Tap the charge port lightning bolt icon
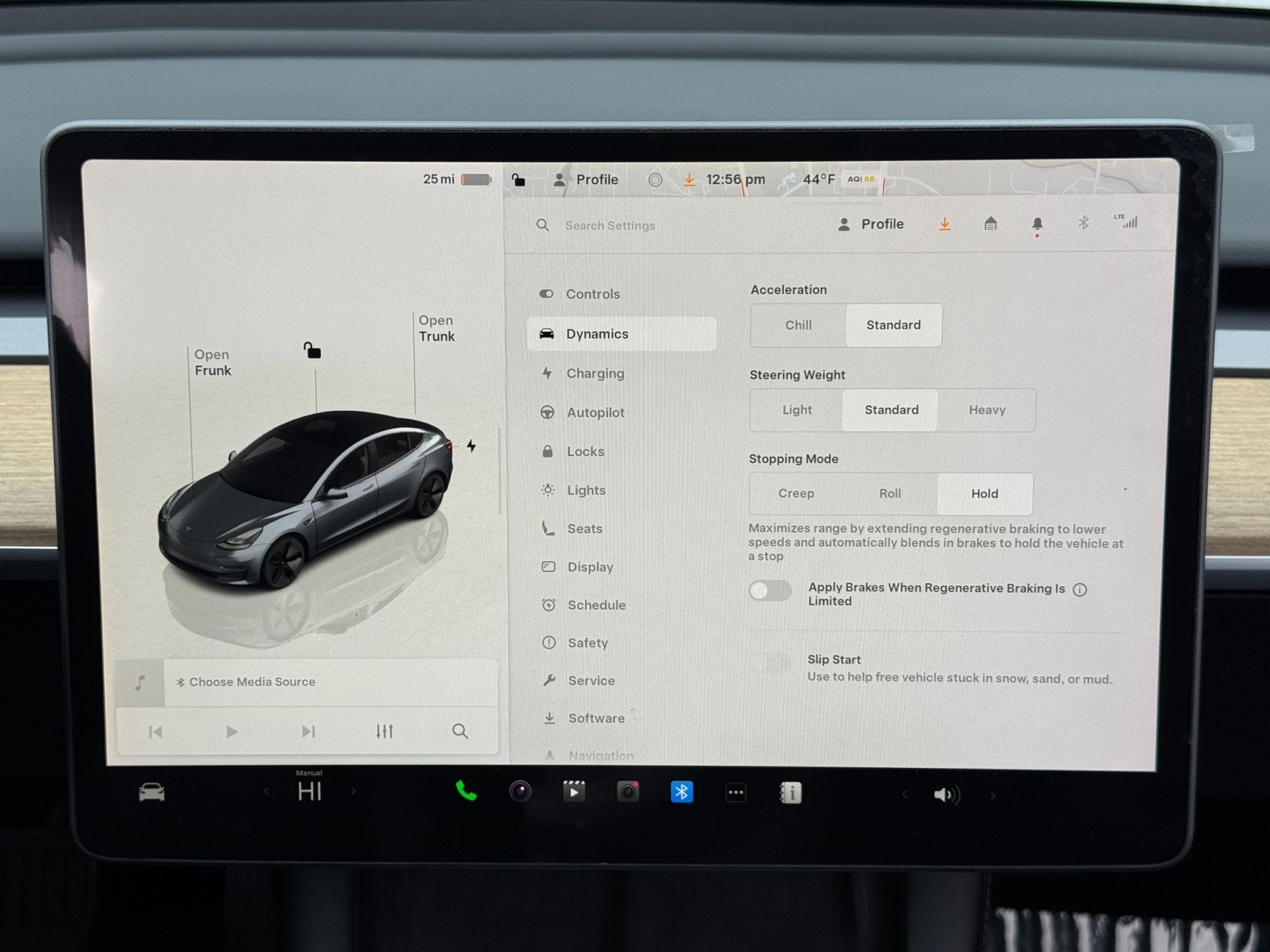The height and width of the screenshot is (952, 1270). click(x=471, y=446)
